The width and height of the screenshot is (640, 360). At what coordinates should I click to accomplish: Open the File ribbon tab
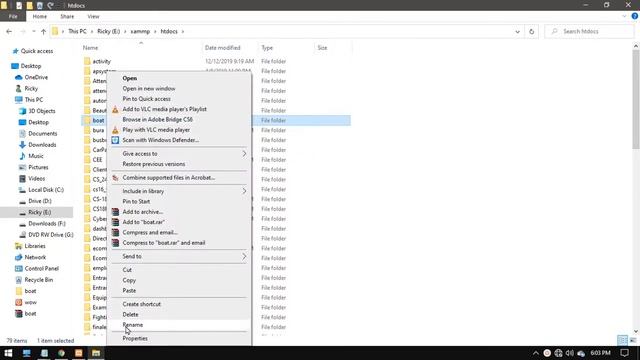13,16
